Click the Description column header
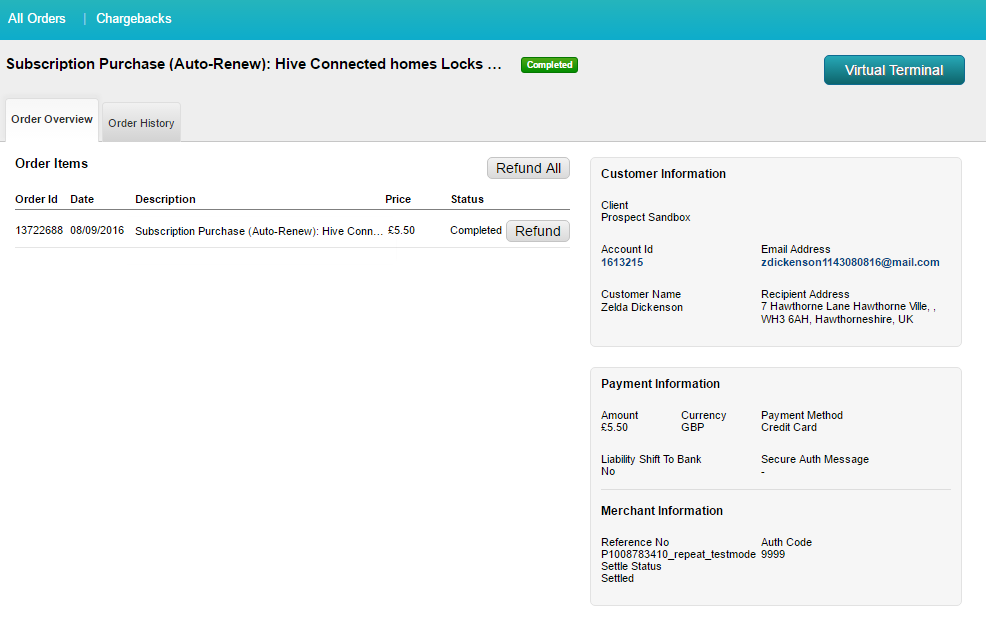The width and height of the screenshot is (986, 623). click(x=165, y=199)
